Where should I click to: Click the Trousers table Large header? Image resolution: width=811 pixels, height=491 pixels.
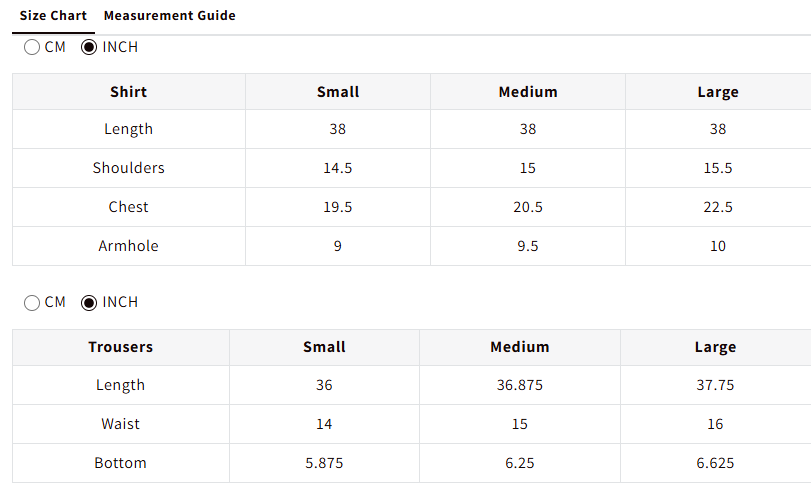point(715,347)
